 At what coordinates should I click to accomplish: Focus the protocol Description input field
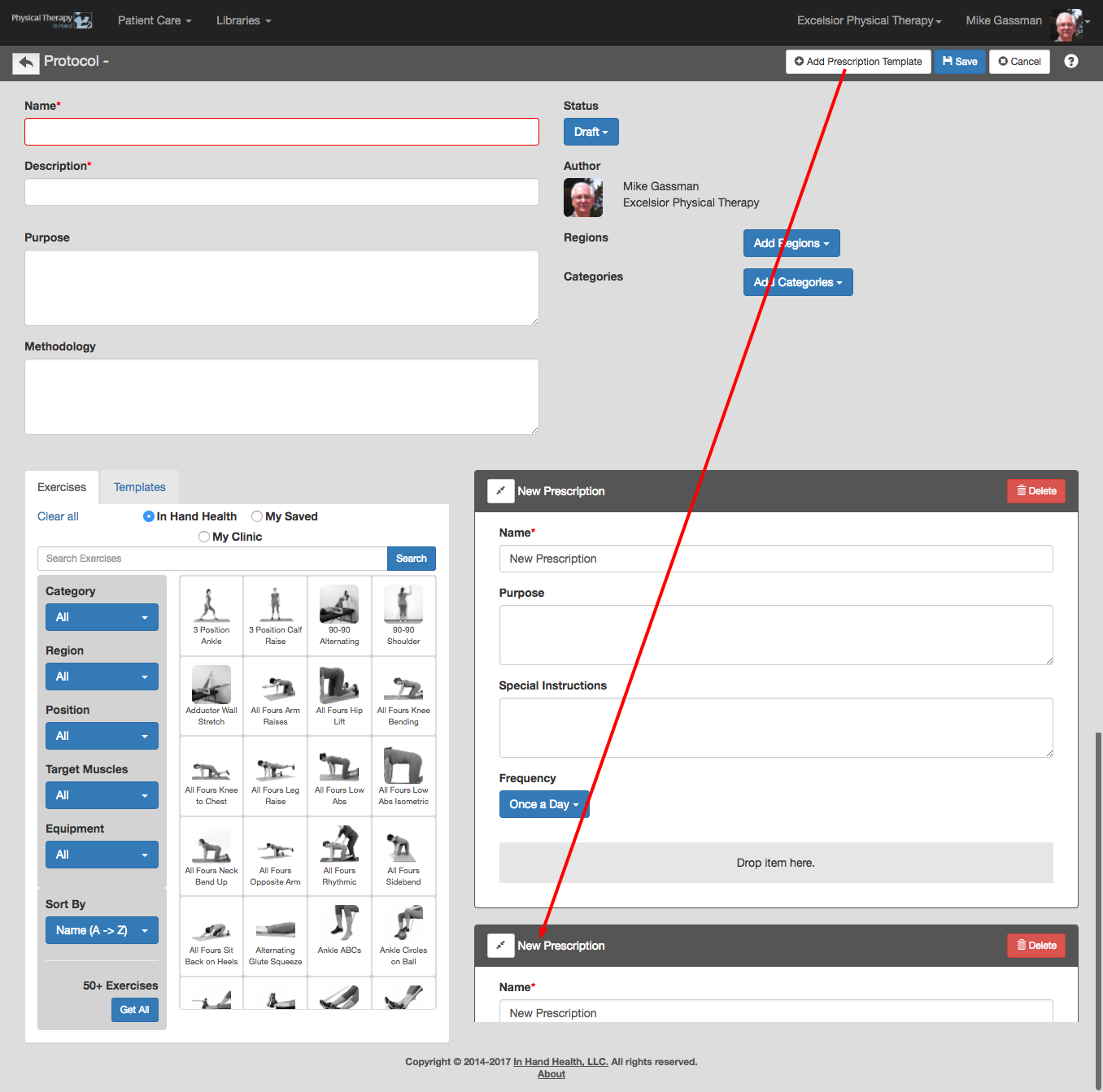(x=281, y=192)
